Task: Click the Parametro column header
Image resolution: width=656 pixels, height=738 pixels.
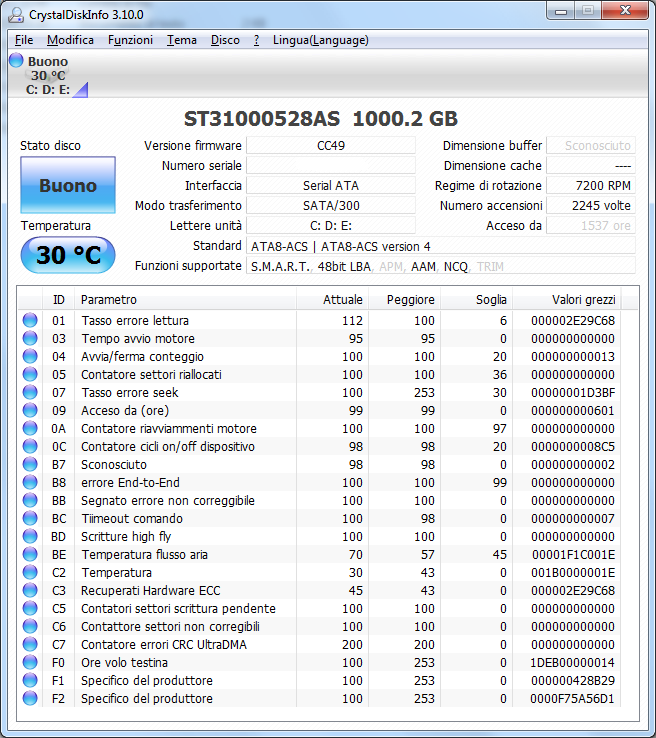Action: [x=185, y=299]
